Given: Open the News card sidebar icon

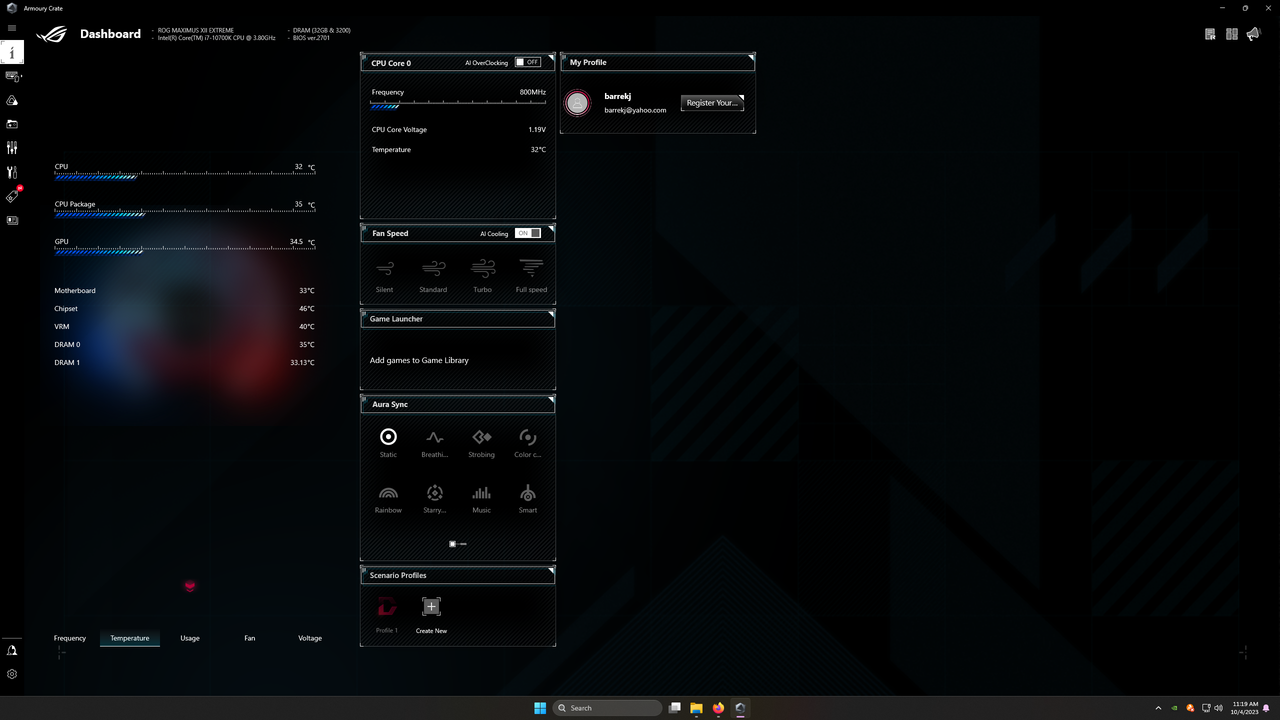Looking at the screenshot, I should [x=12, y=220].
